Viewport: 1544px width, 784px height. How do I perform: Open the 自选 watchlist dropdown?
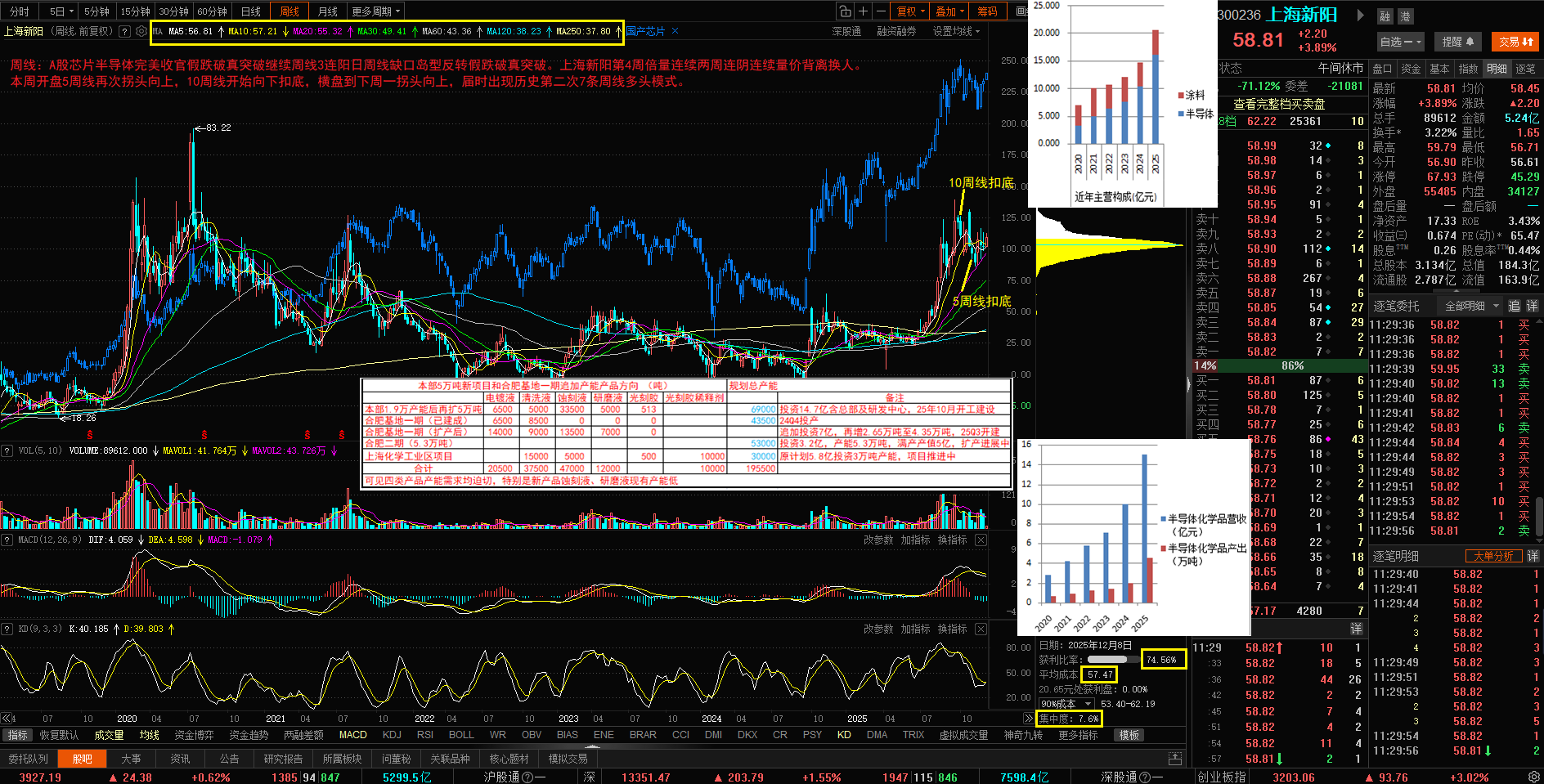(1401, 42)
